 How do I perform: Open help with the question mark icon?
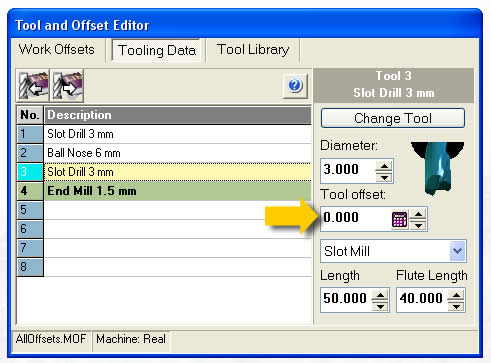pyautogui.click(x=295, y=86)
